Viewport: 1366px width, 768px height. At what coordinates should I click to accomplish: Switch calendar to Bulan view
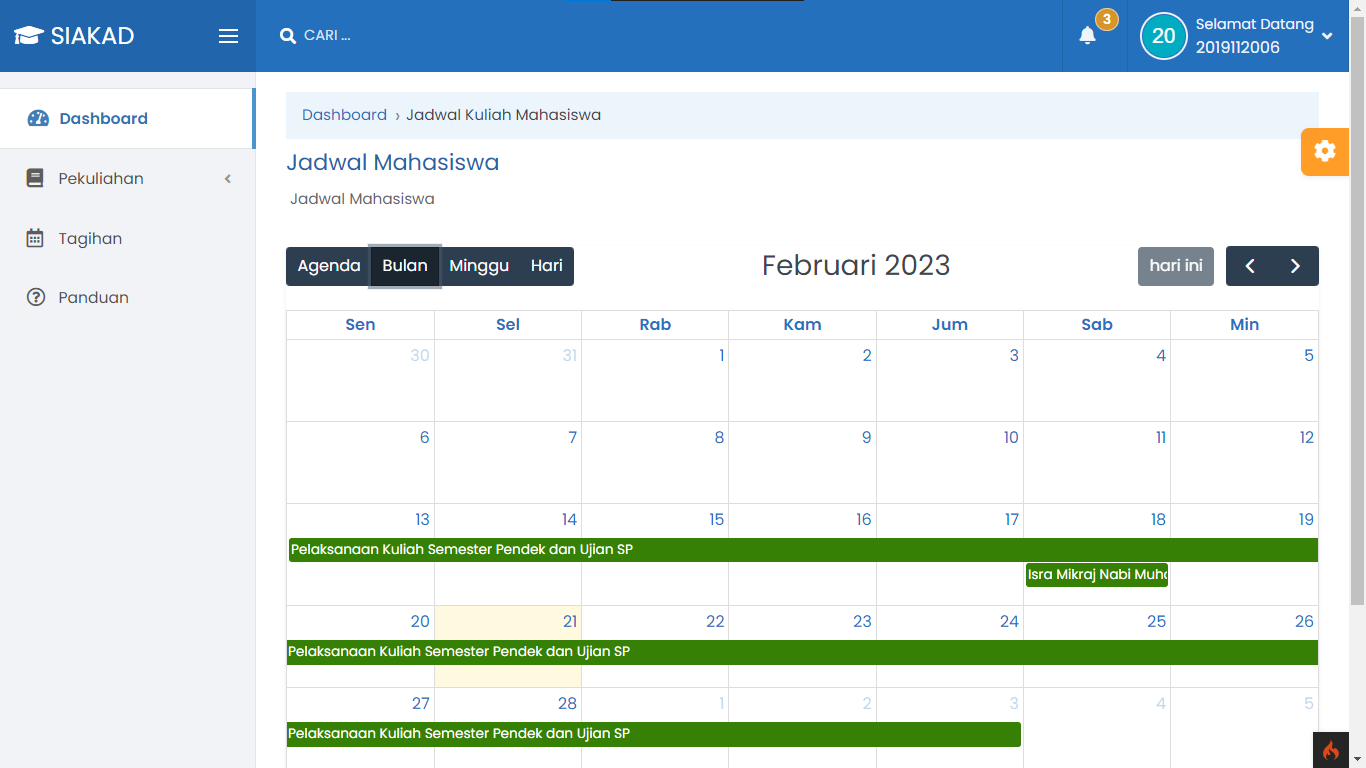[405, 266]
